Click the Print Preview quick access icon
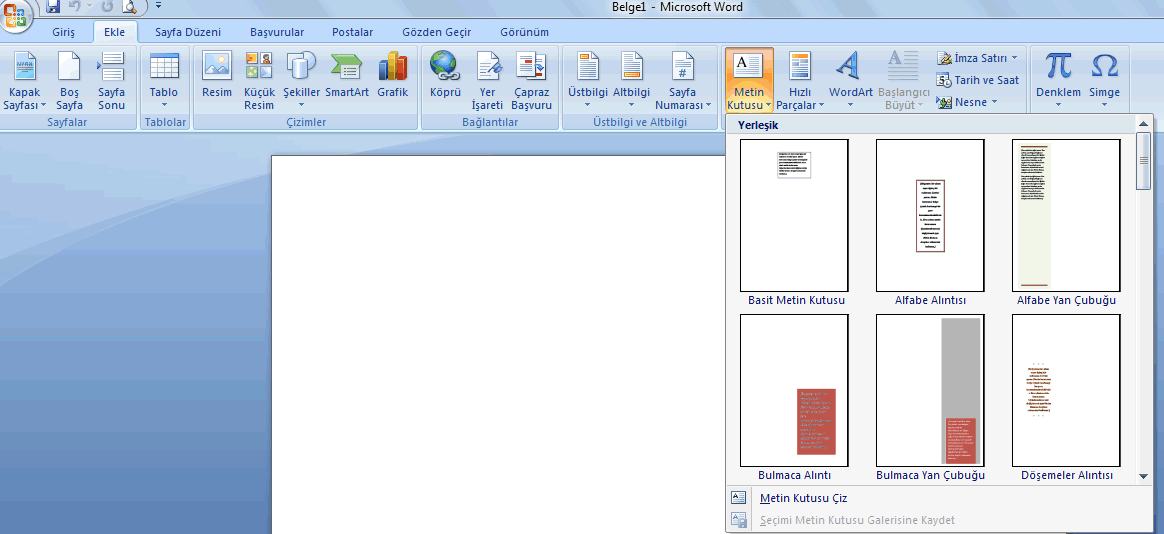Image resolution: width=1164 pixels, height=534 pixels. (129, 7)
